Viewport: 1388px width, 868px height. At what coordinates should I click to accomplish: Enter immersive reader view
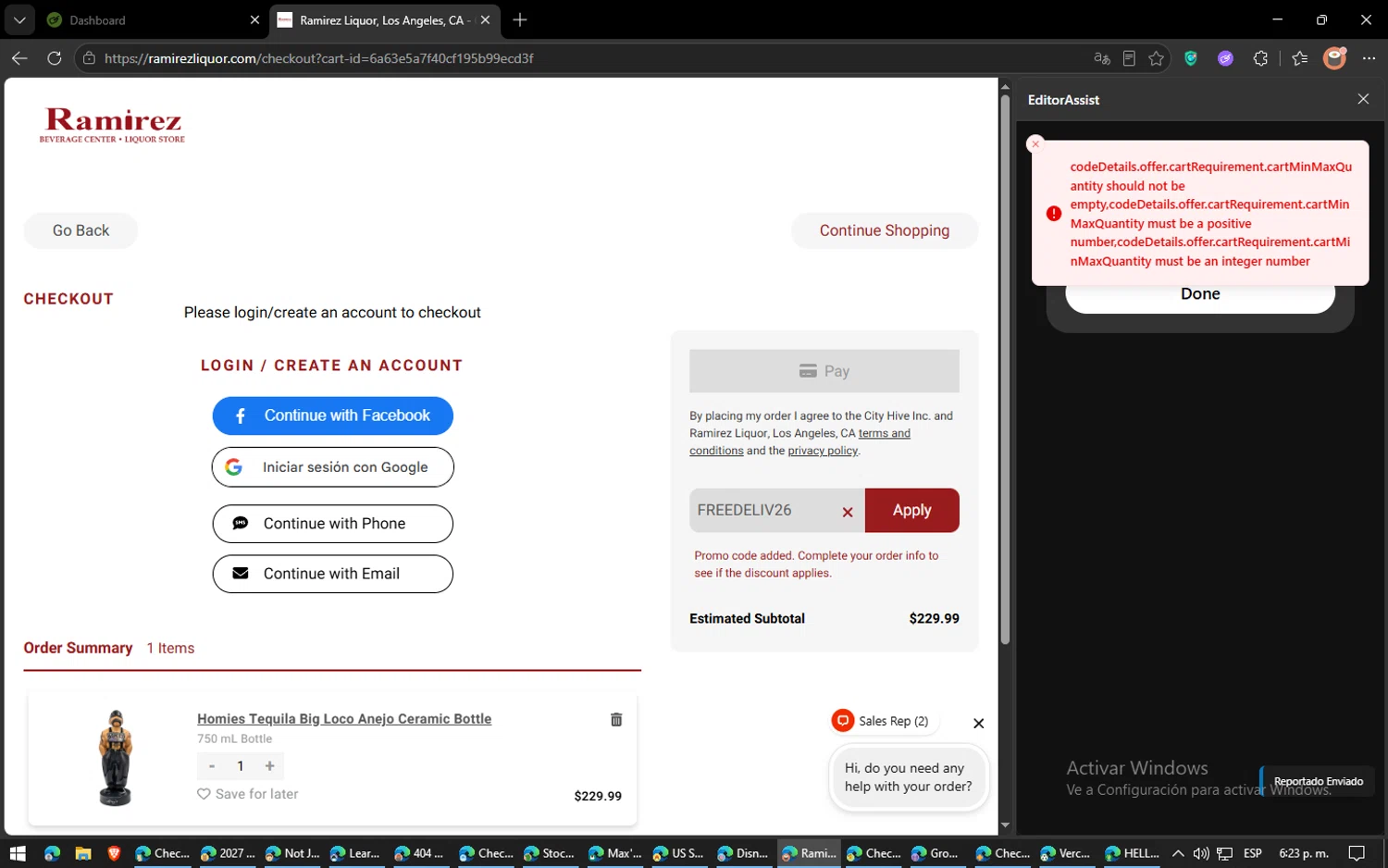pos(1129,58)
